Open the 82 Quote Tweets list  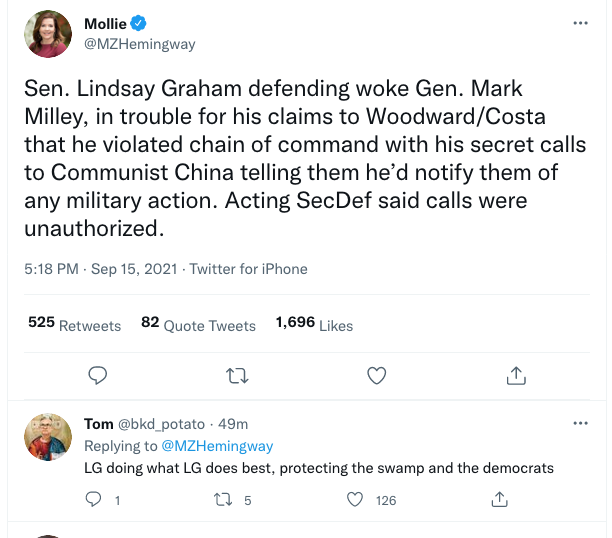click(x=198, y=324)
